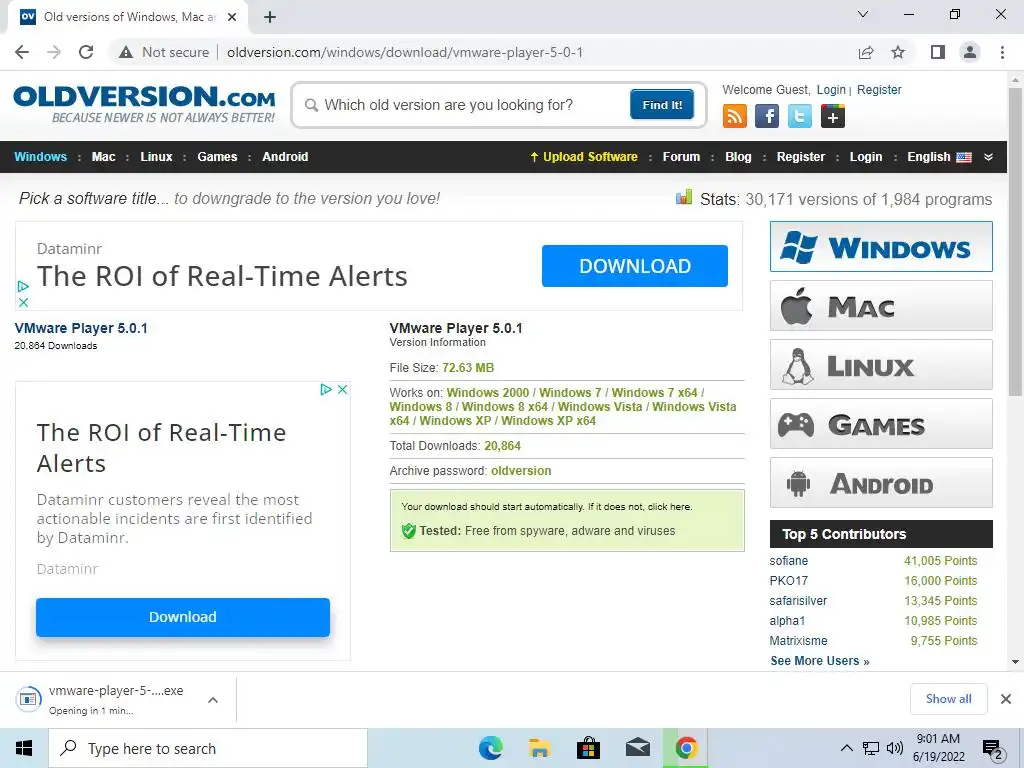Click AdChoices triangle on banner ad
This screenshot has height=768, width=1024.
(x=23, y=286)
